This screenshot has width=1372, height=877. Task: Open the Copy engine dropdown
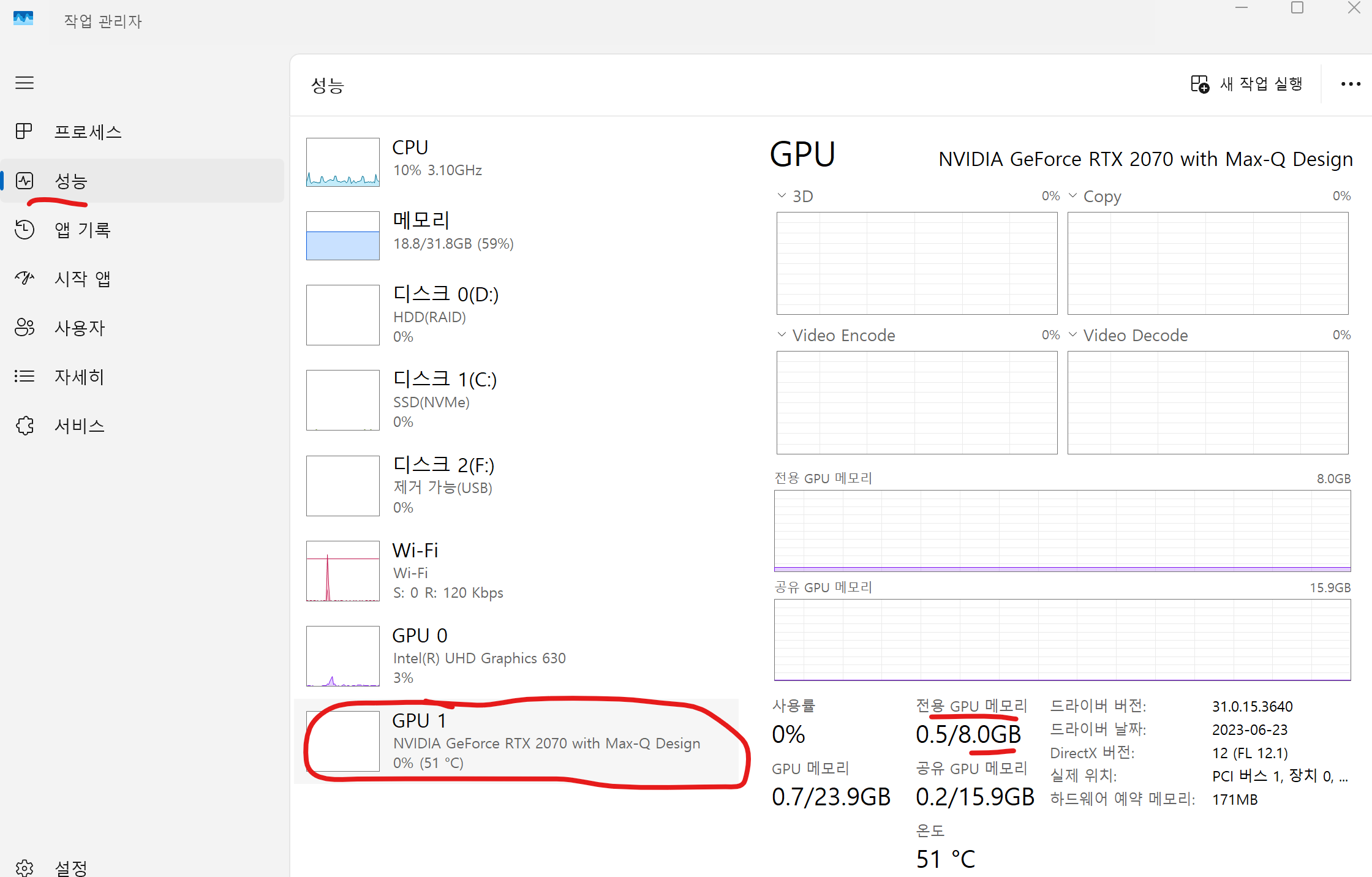click(1072, 196)
